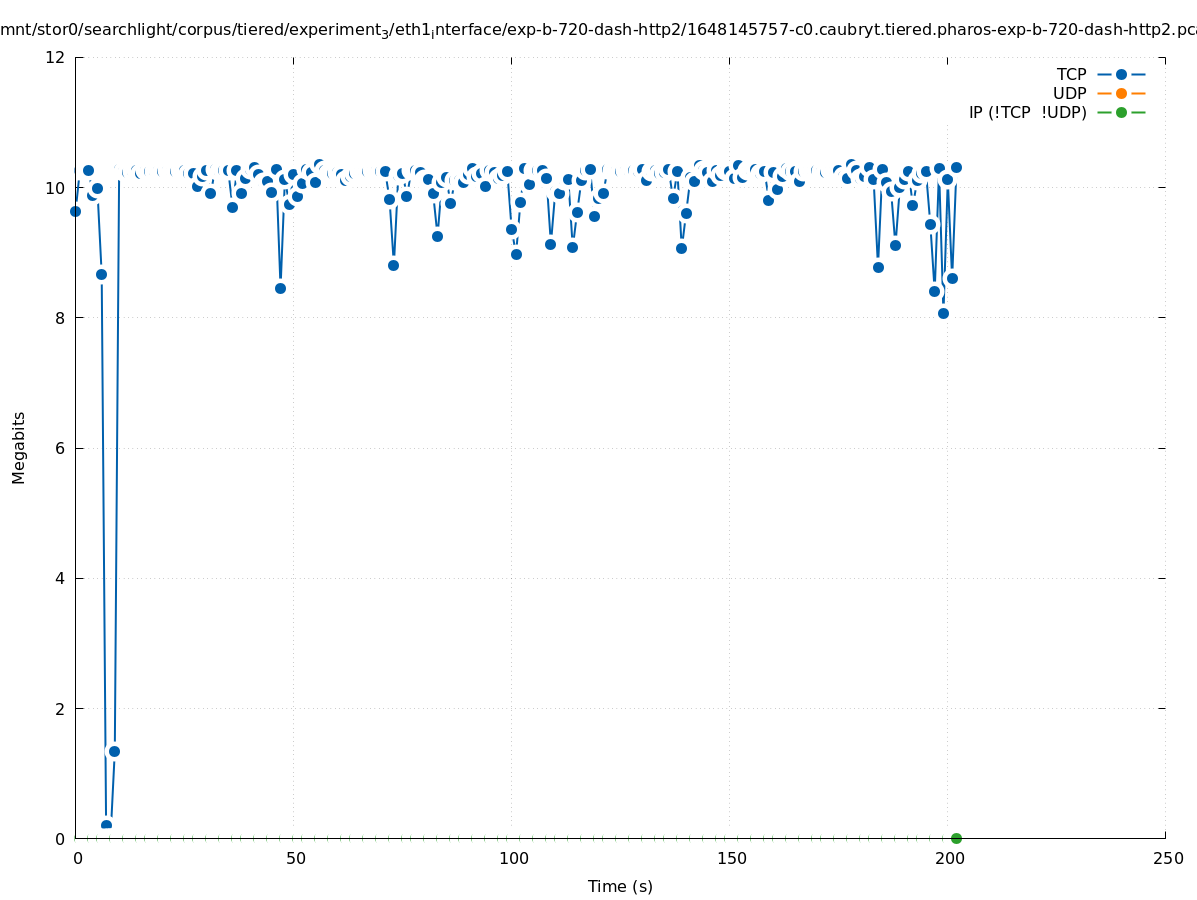This screenshot has height=900, width=1197.
Task: Click the orange UDP legend marker
Action: pos(1121,93)
